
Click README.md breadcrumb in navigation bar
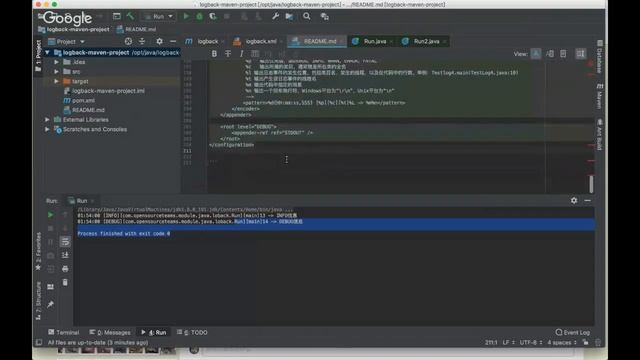click(136, 29)
